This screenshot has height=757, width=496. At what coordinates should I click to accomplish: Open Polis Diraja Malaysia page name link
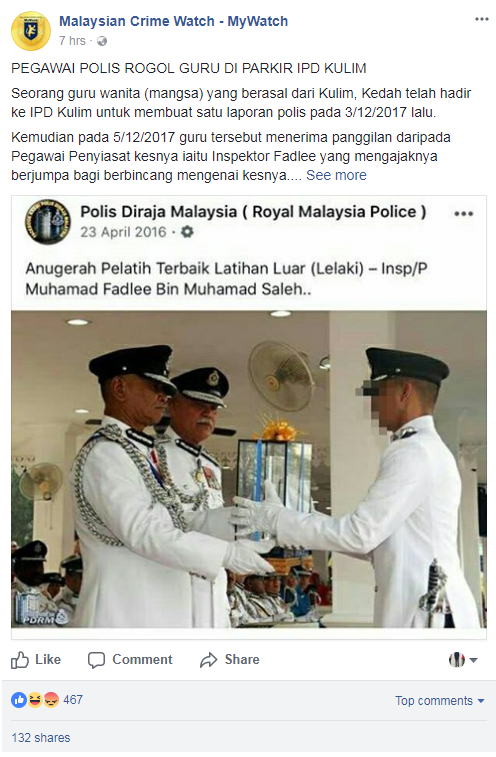click(253, 211)
